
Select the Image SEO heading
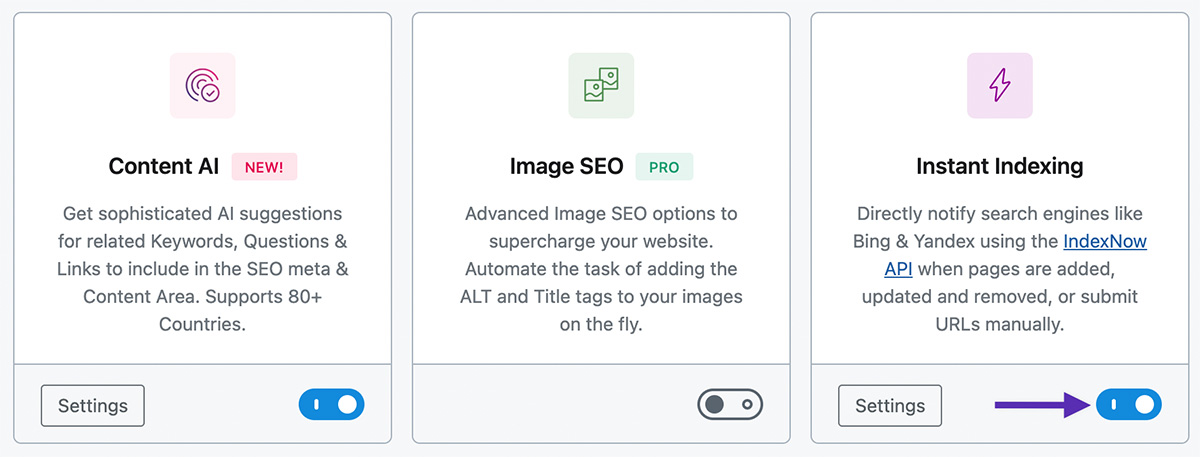click(566, 167)
